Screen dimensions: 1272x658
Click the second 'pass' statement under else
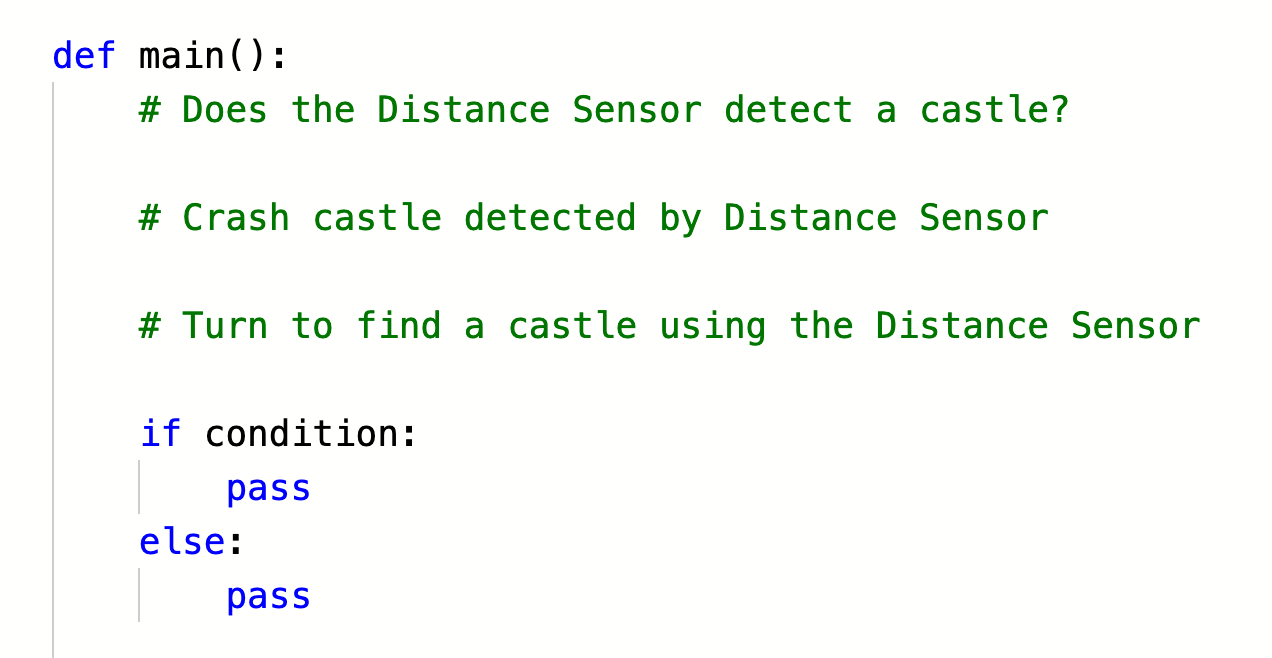(x=268, y=596)
